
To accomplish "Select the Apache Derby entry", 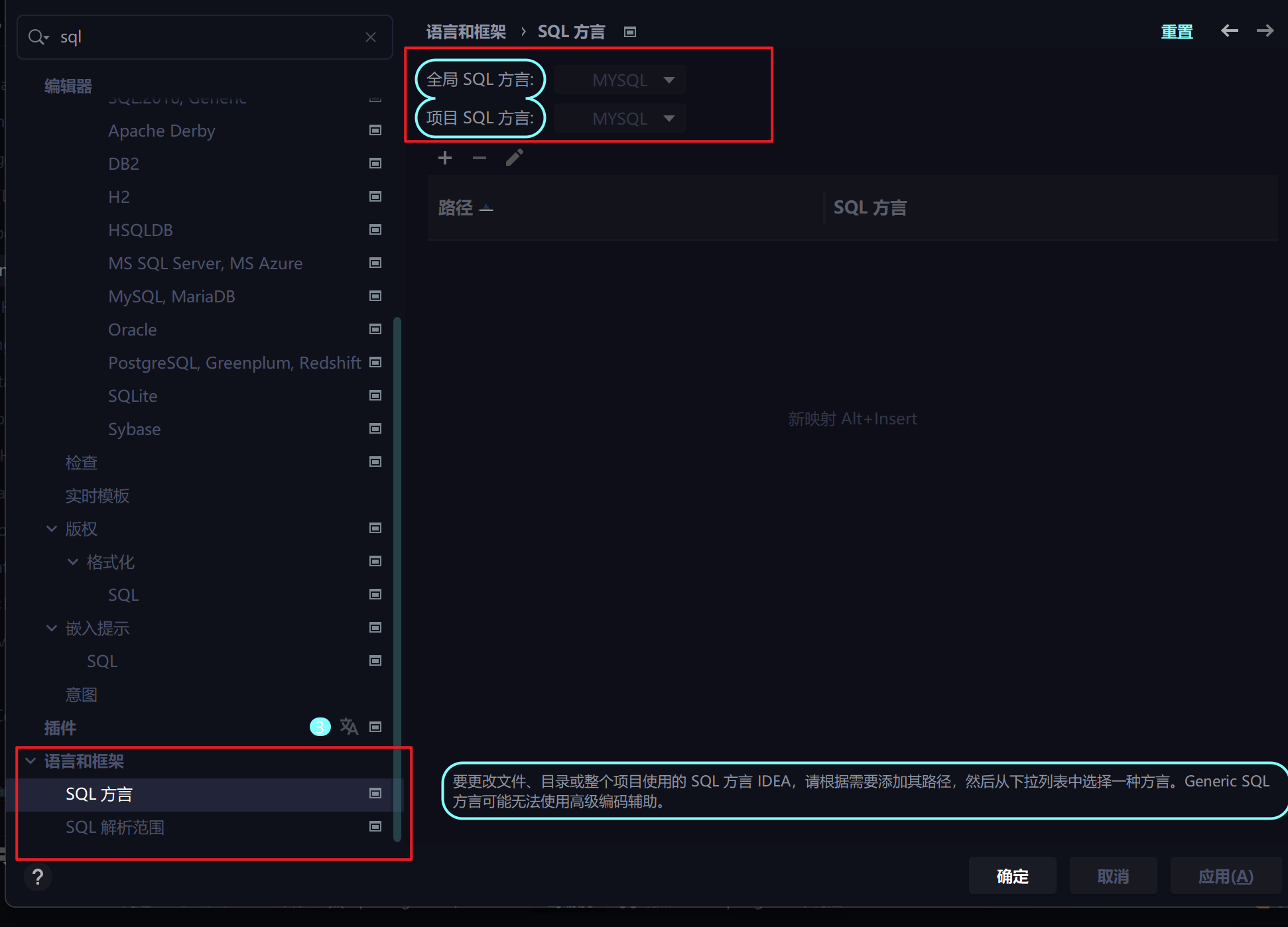I will pos(162,131).
